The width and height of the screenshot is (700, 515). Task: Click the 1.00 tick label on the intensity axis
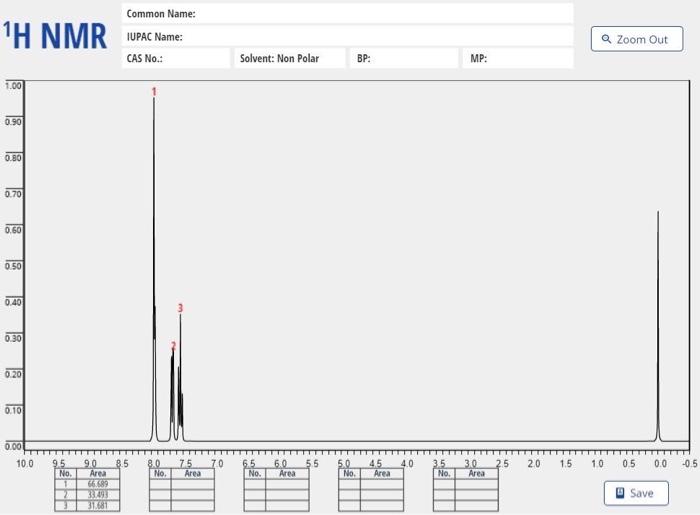pyautogui.click(x=13, y=86)
